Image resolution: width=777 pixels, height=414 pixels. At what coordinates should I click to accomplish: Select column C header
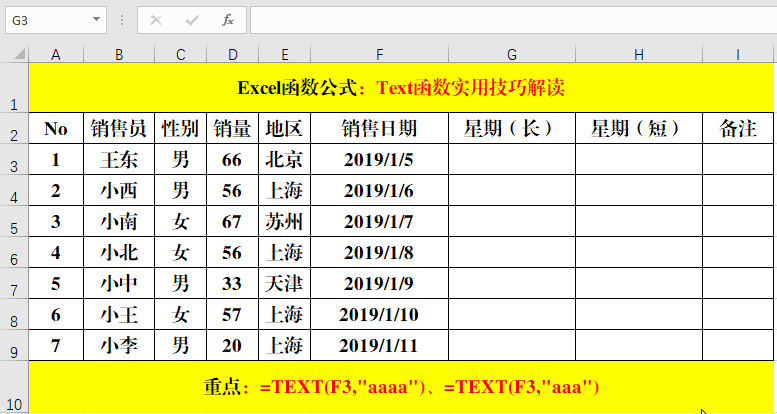tap(180, 54)
